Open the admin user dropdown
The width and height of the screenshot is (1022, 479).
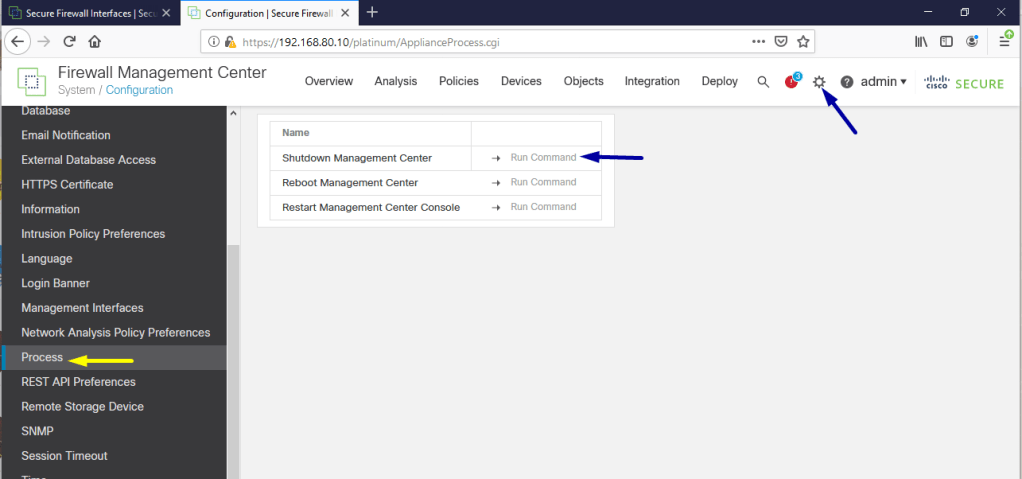coord(883,82)
